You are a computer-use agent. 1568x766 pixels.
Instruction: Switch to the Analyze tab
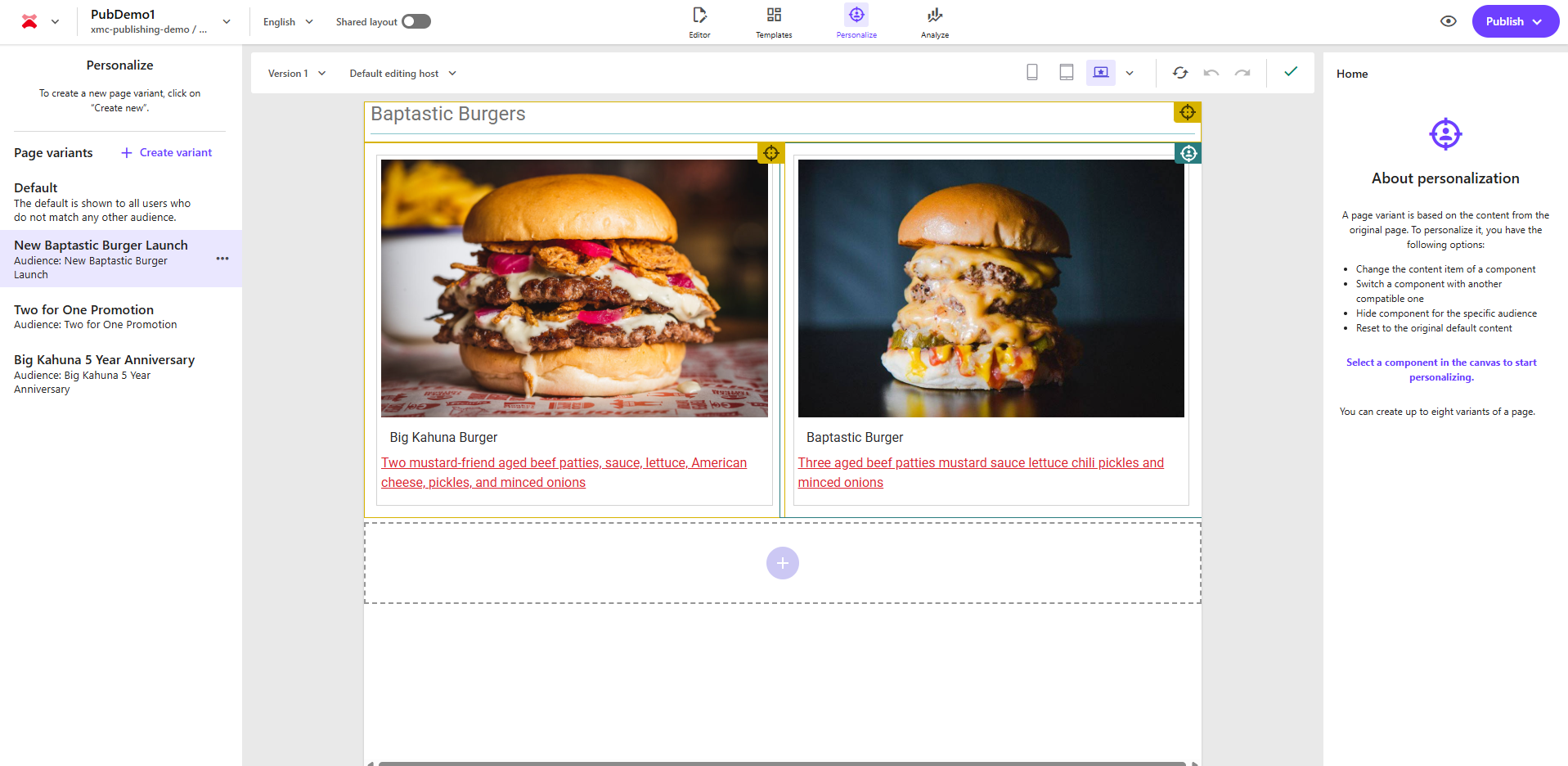pos(934,22)
